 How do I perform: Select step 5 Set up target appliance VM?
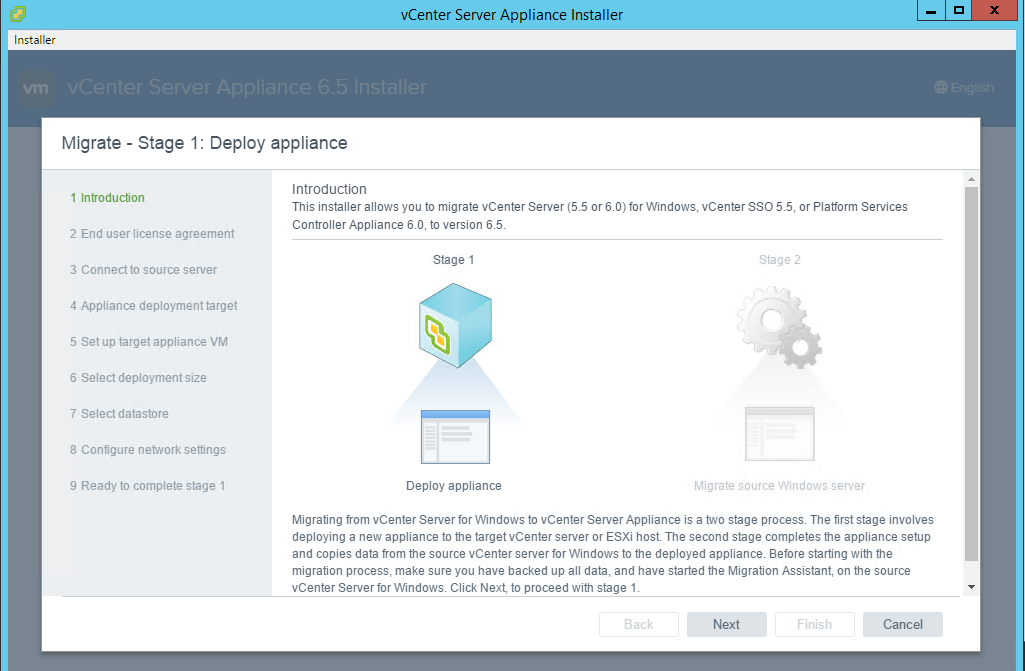148,341
